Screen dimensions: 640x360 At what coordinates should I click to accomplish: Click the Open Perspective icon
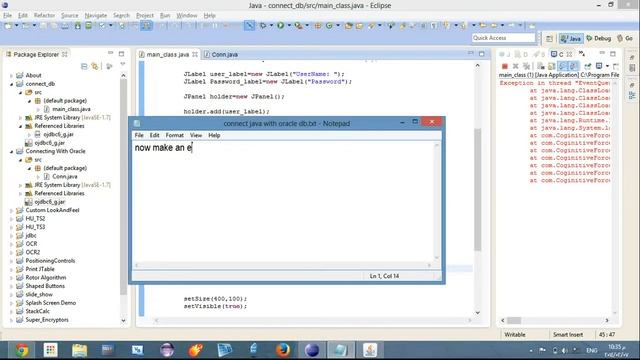click(x=549, y=38)
